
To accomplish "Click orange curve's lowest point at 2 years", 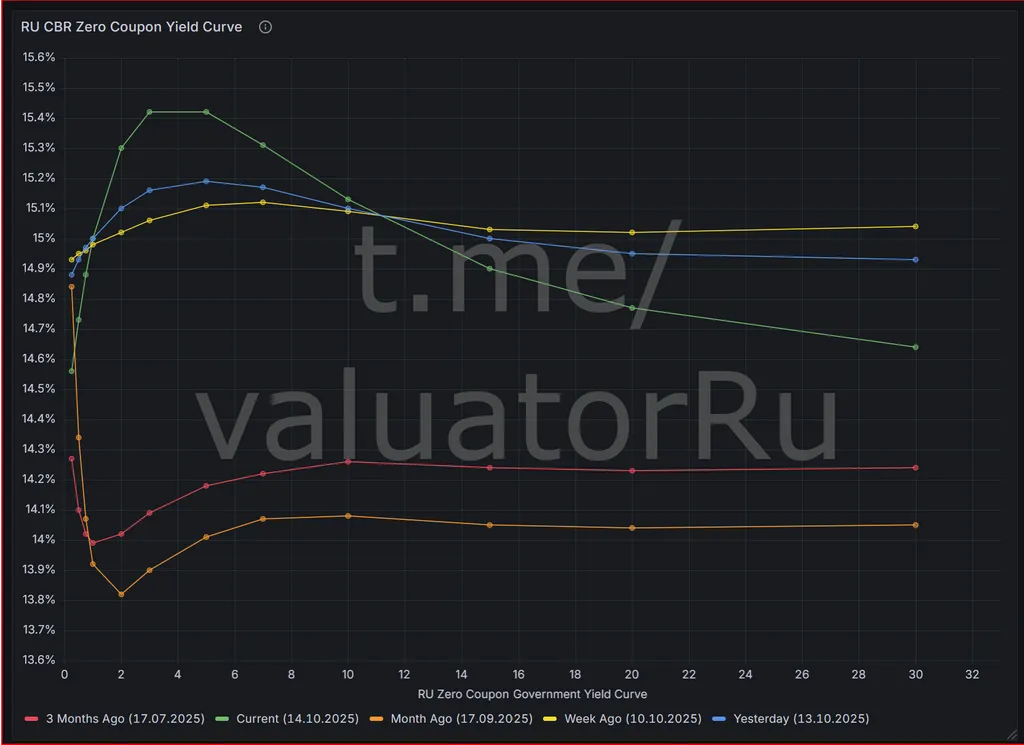I will tap(121, 594).
